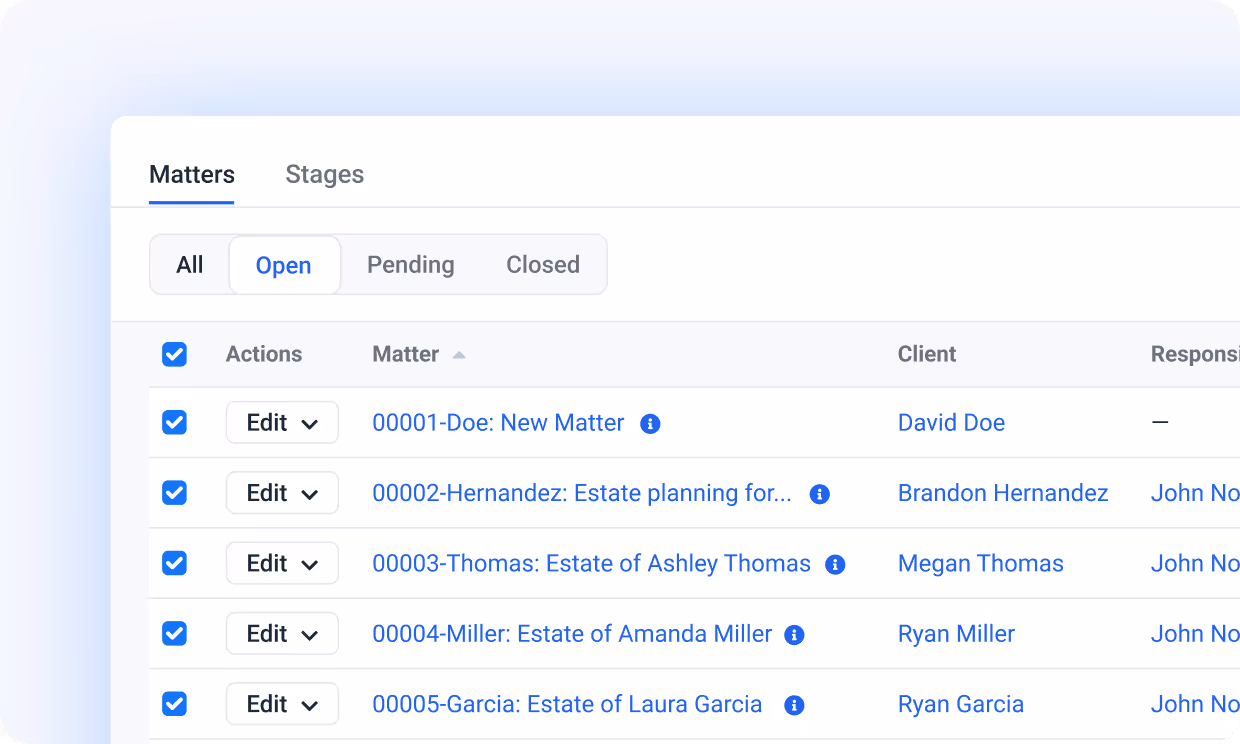Click the Matter column sort arrow
The image size is (1240, 744).
pos(459,355)
